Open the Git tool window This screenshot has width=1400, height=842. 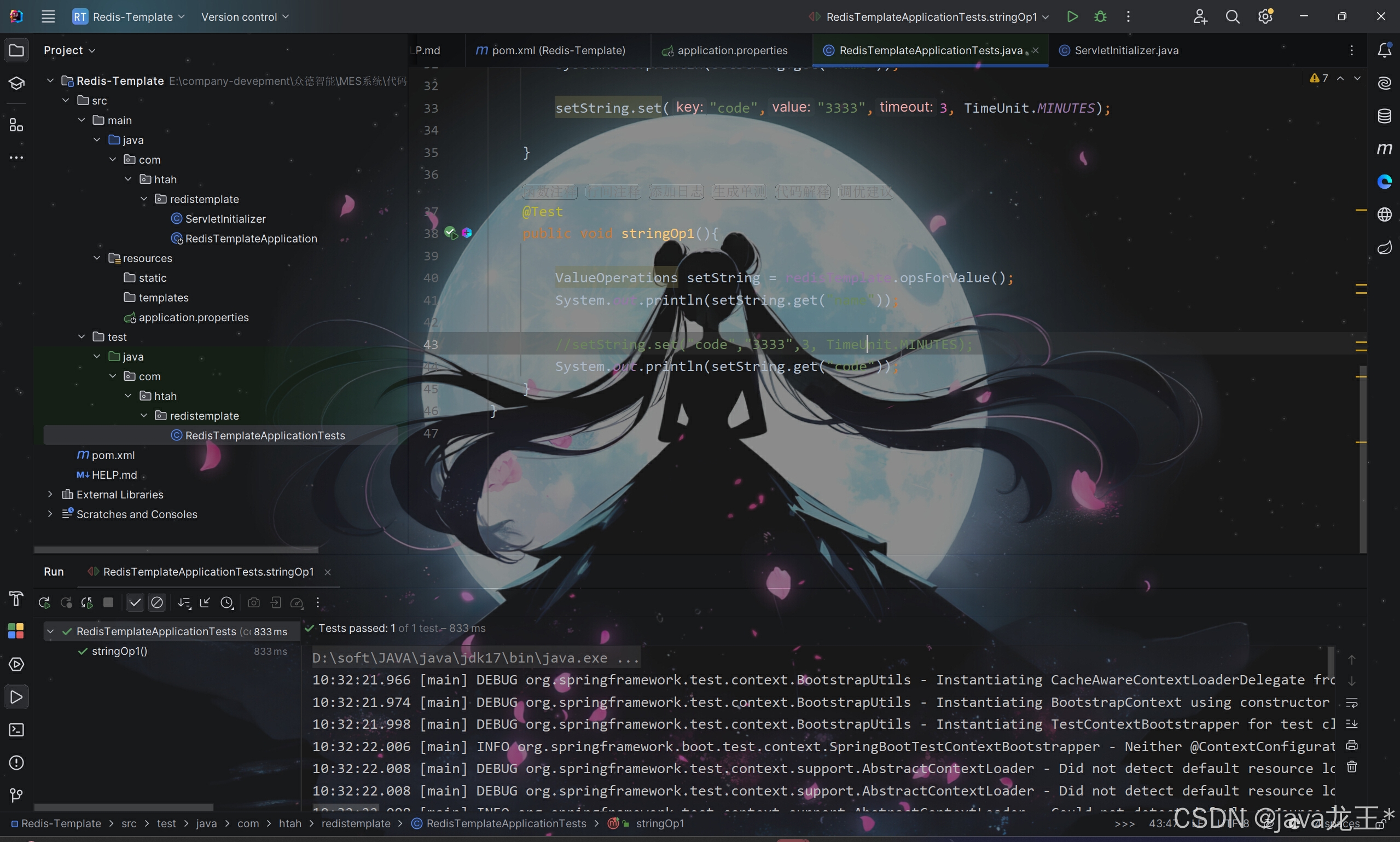point(16,795)
